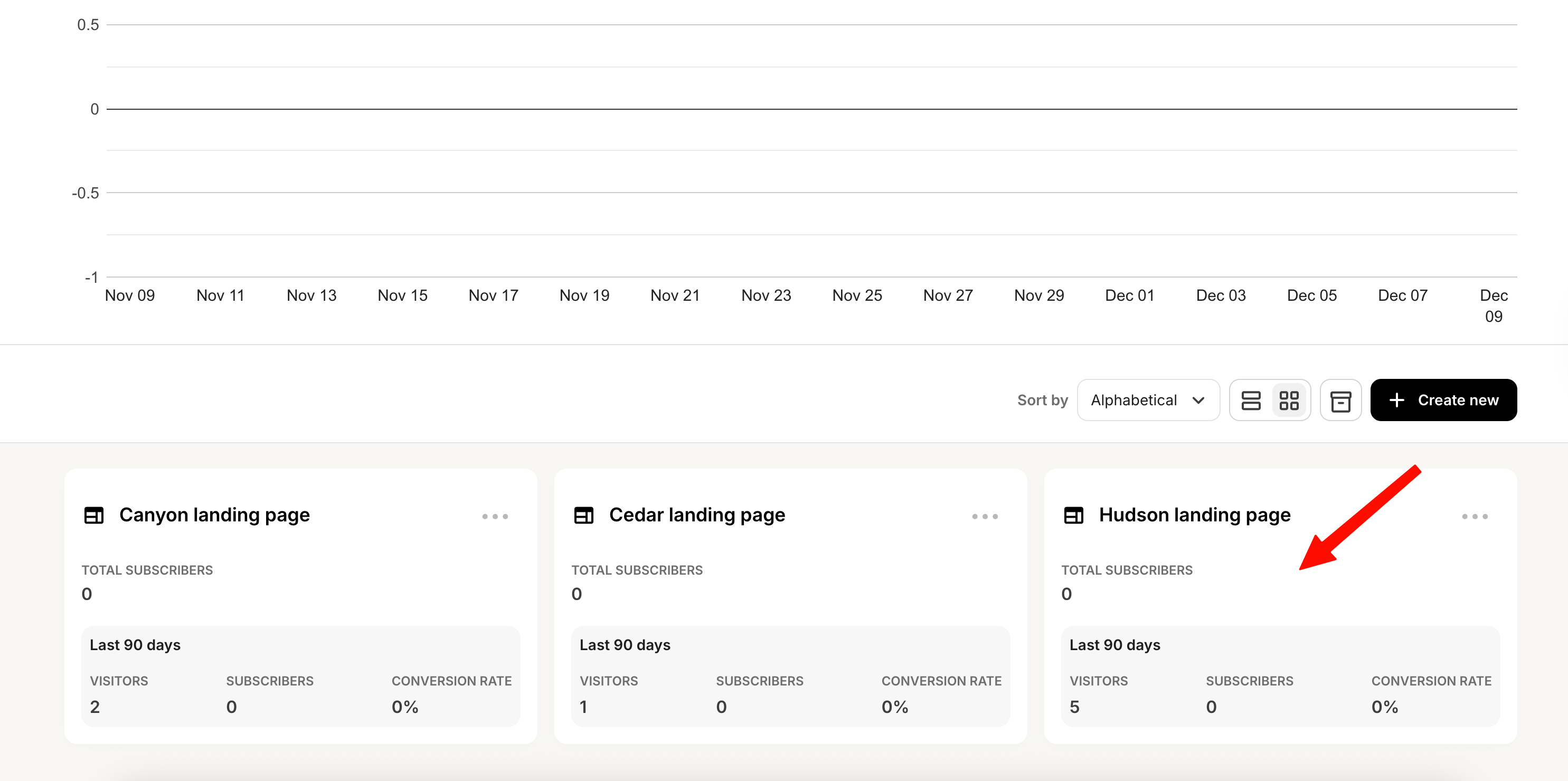
Task: Click the sort dropdown chevron arrow
Action: point(1198,400)
